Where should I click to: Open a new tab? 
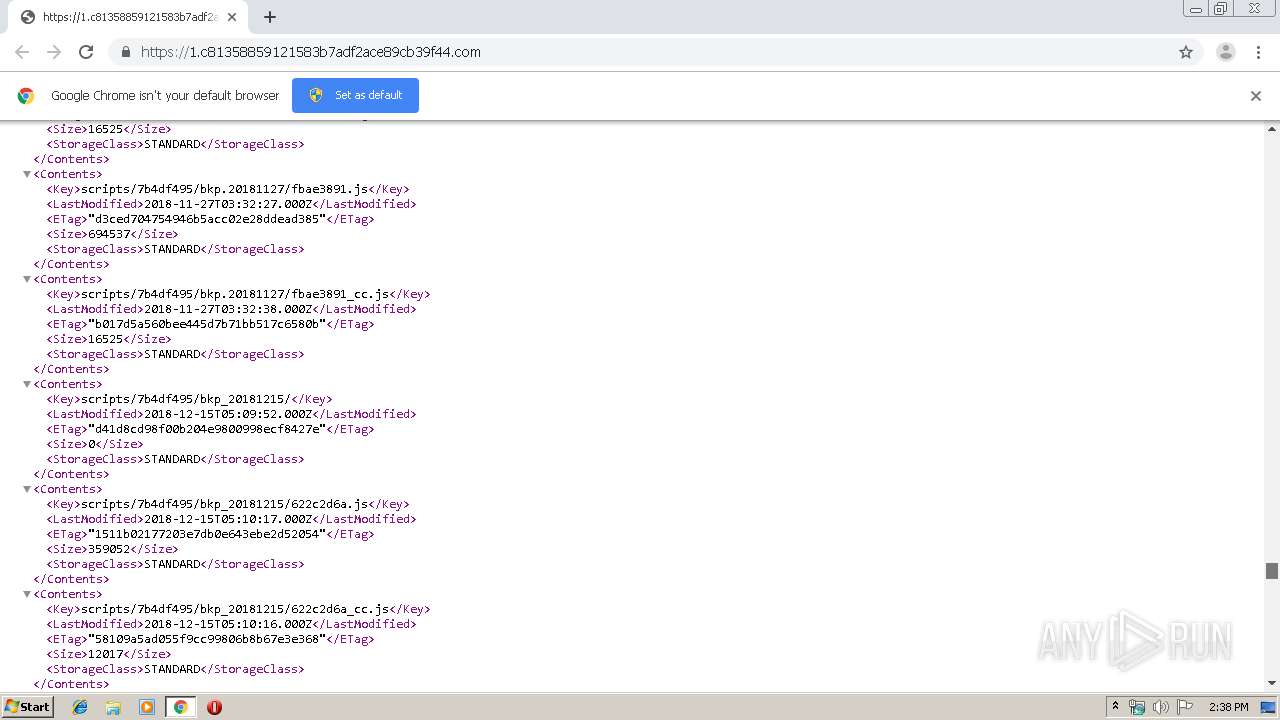click(270, 17)
